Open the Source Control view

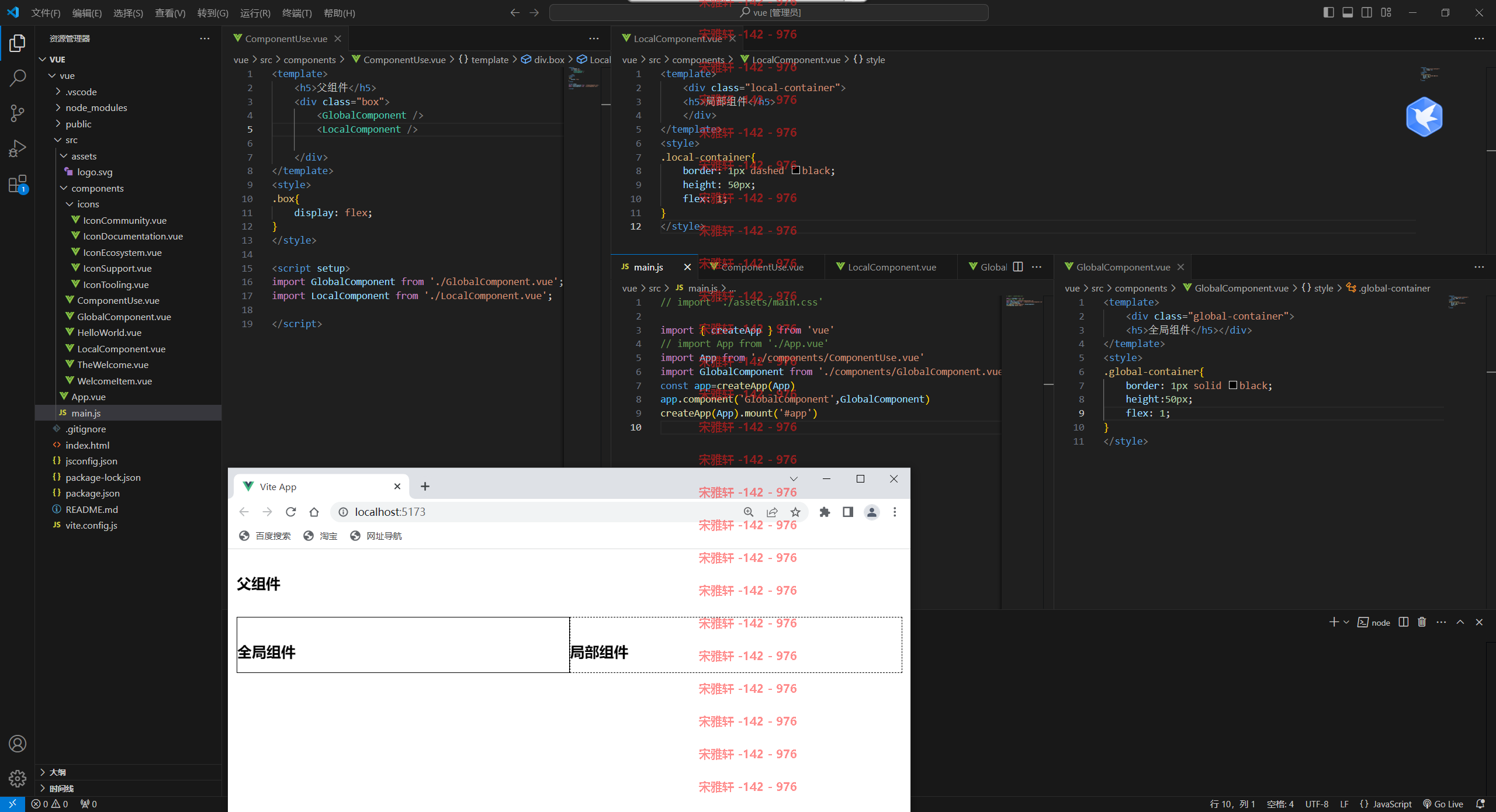coord(18,113)
